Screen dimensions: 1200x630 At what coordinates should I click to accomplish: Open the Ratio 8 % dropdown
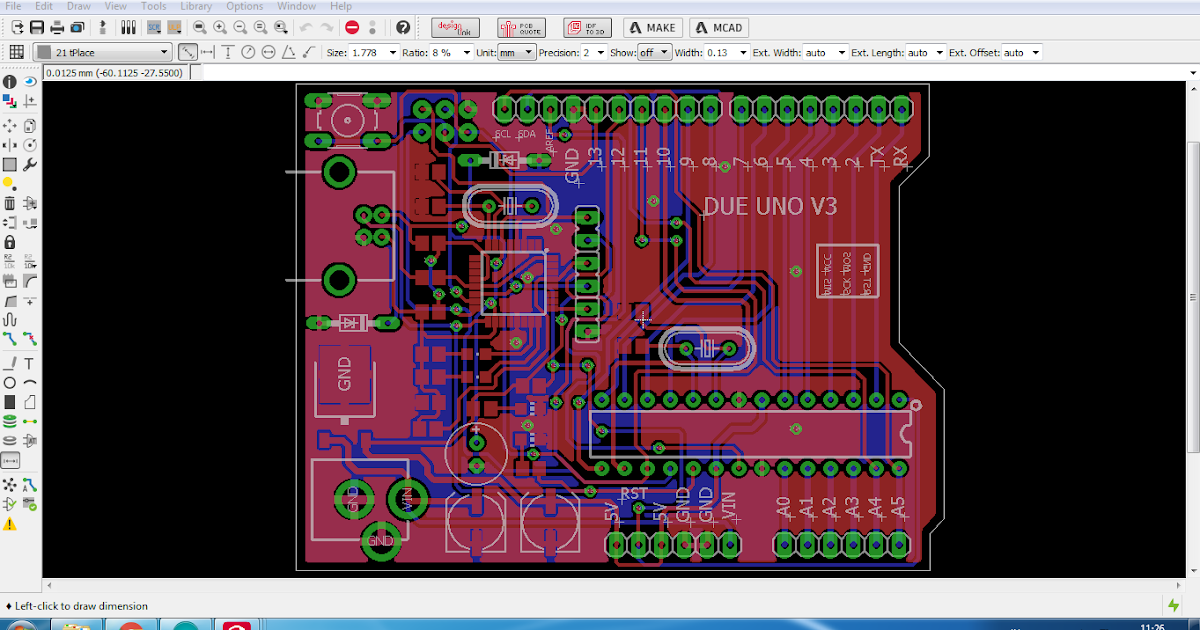tap(452, 52)
